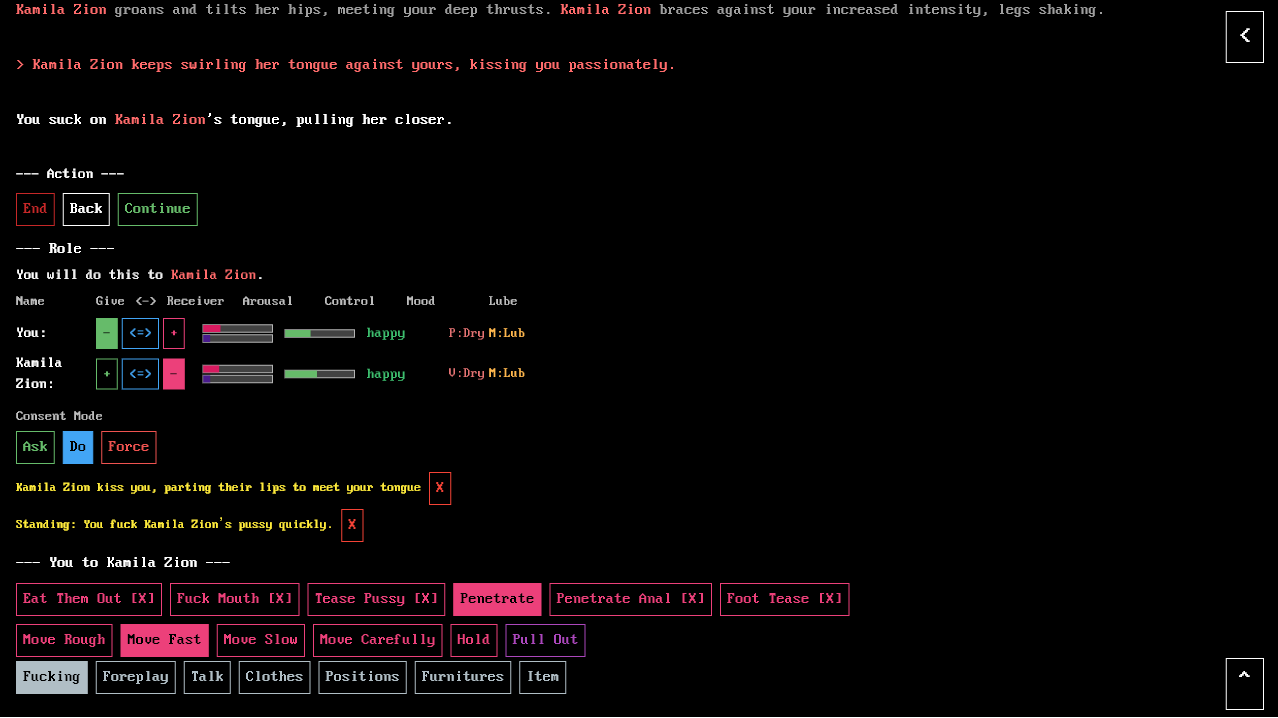The image size is (1278, 718).
Task: Select the first highlighted category tab left of Foreplay
Action: click(52, 677)
